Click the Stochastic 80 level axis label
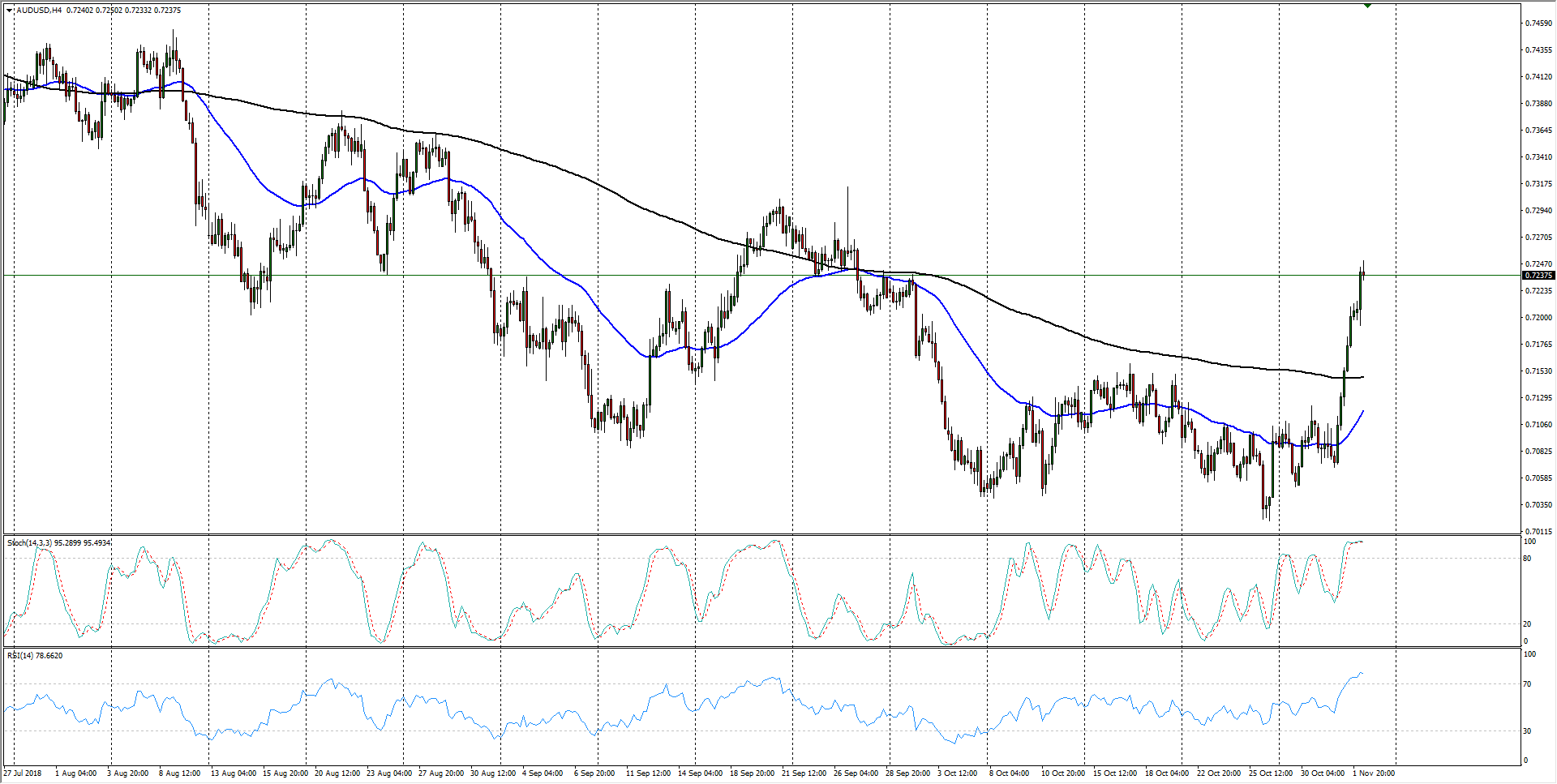This screenshot has width=1557, height=784. coord(1527,559)
